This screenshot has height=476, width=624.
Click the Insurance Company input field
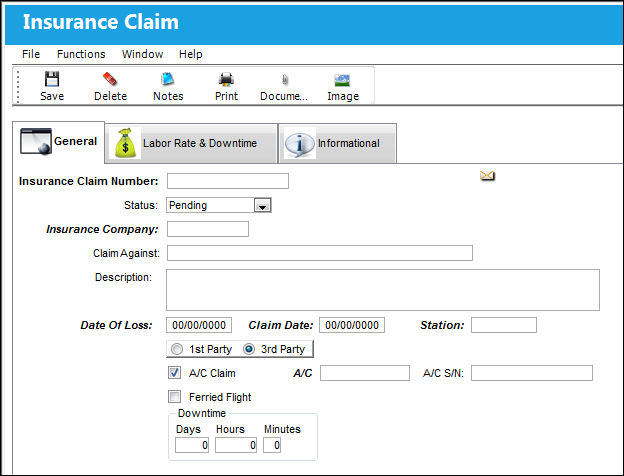tap(208, 229)
